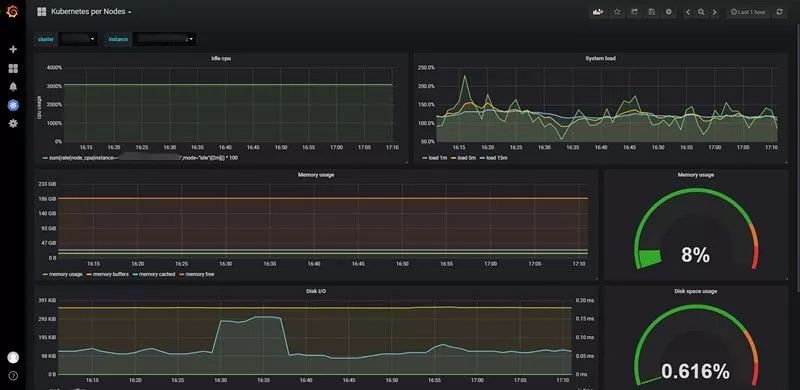Click the time range zoom out magnifier

click(x=702, y=12)
